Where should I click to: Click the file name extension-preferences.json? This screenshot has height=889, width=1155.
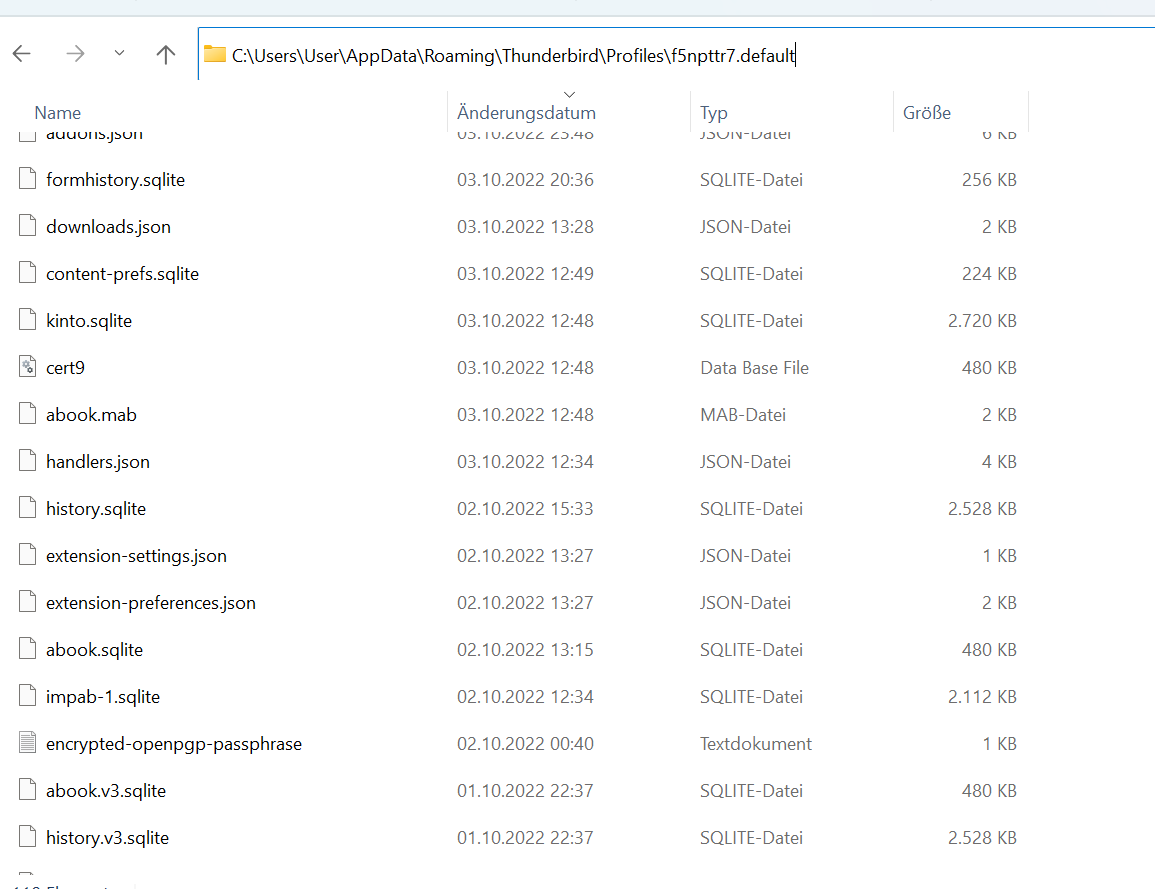point(151,603)
